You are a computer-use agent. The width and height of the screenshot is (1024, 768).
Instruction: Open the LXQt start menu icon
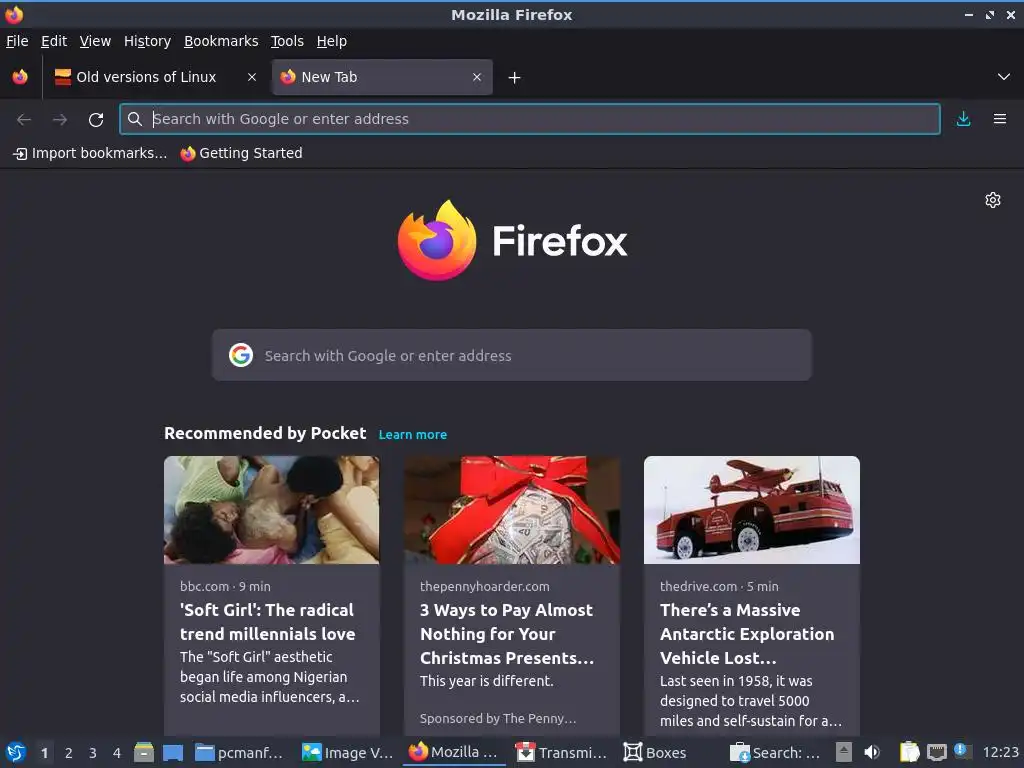click(16, 753)
